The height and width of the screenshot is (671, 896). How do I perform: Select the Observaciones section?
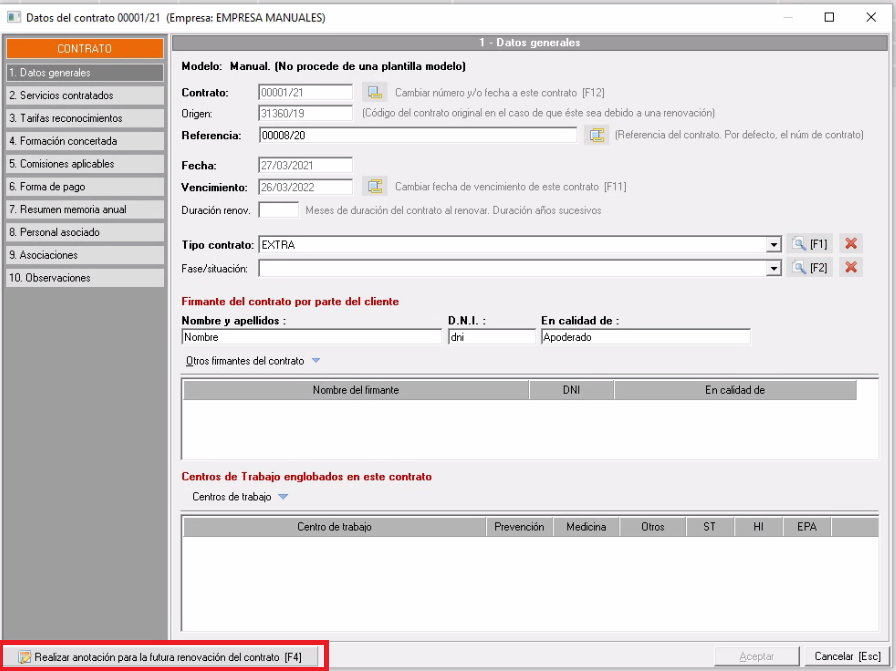[x=84, y=278]
